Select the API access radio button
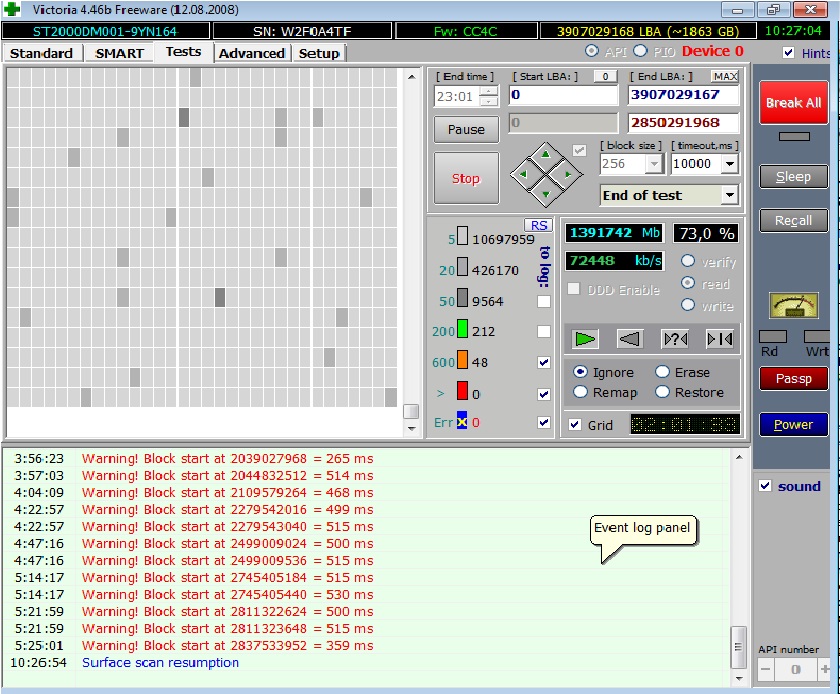Screen dimensions: 840x694 coord(591,51)
